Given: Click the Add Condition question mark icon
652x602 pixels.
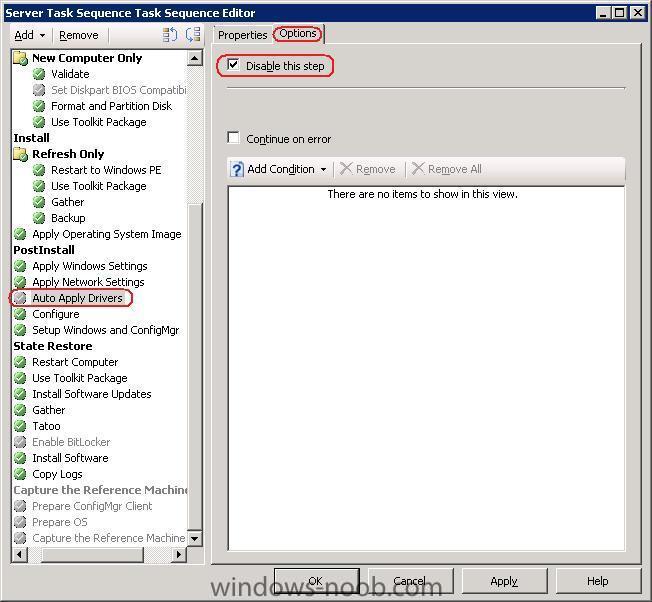Looking at the screenshot, I should (x=237, y=170).
